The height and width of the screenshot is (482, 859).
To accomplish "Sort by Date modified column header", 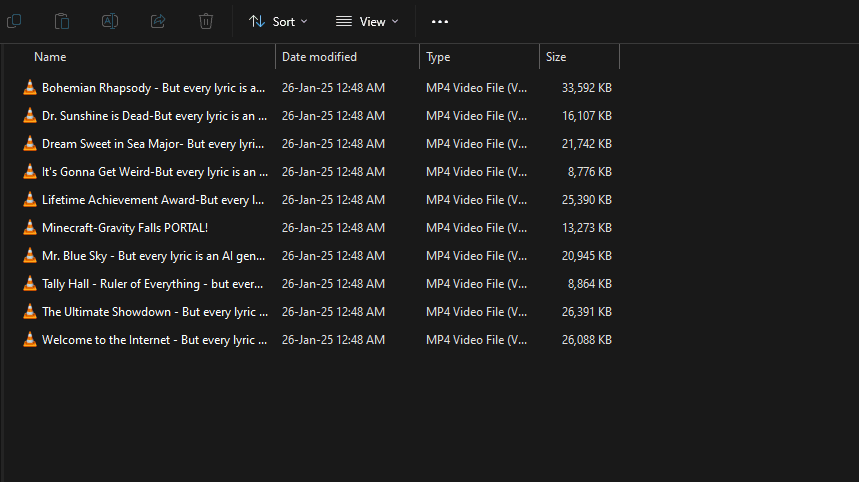I will [x=319, y=57].
